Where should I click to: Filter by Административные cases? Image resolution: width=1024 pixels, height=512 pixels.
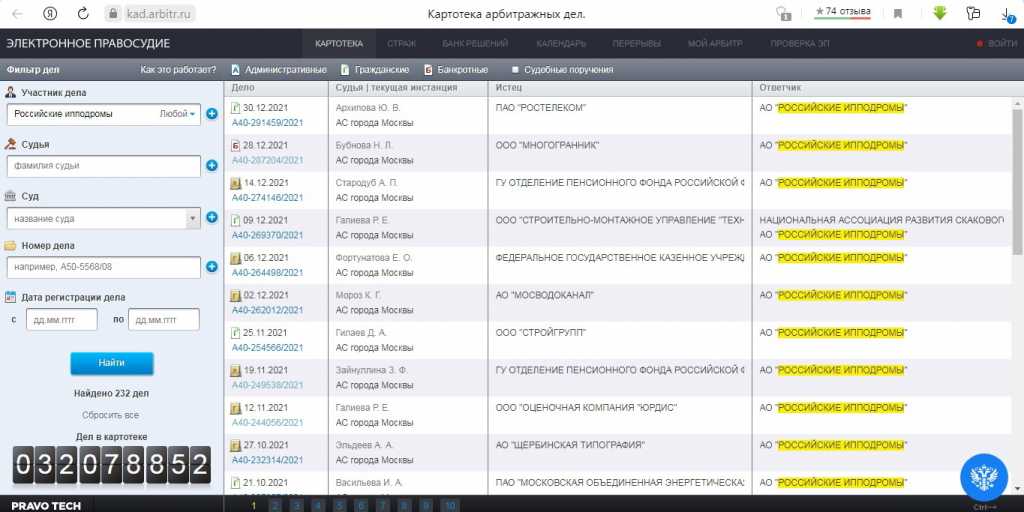[x=279, y=69]
